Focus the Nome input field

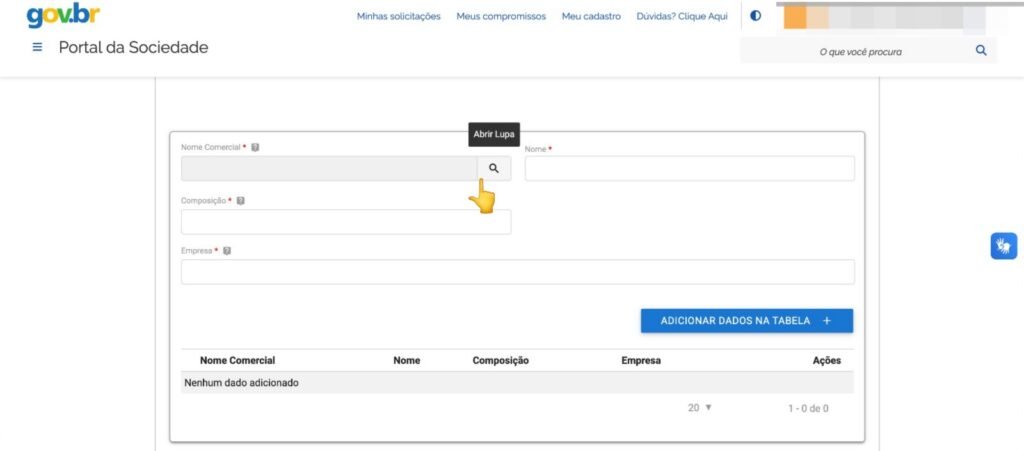pos(689,169)
